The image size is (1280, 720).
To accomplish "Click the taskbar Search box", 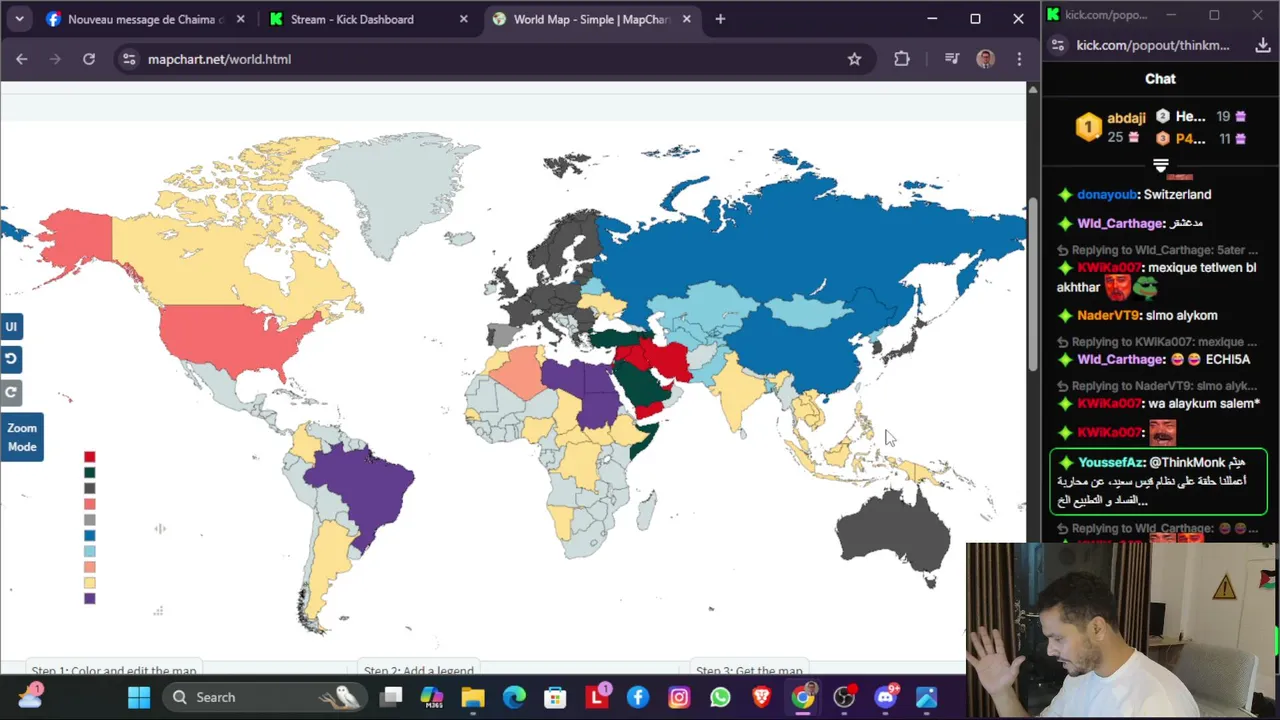I will point(266,697).
